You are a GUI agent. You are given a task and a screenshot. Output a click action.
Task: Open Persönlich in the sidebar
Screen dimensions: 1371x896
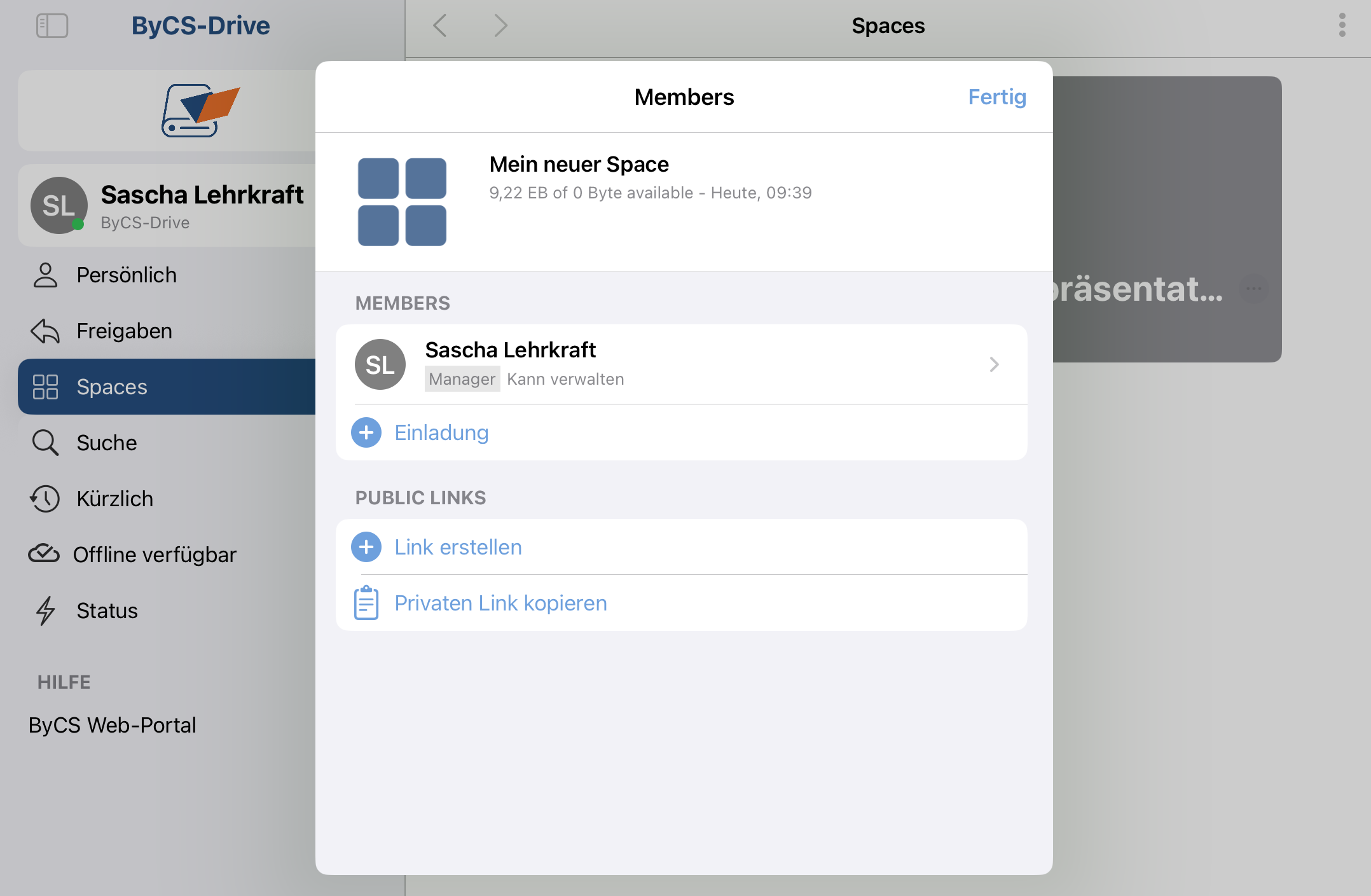point(126,275)
